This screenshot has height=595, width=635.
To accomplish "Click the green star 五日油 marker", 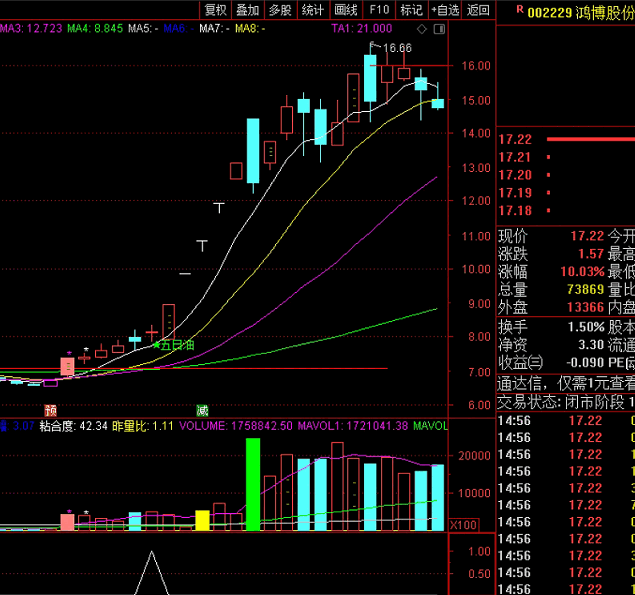I will pyautogui.click(x=173, y=345).
